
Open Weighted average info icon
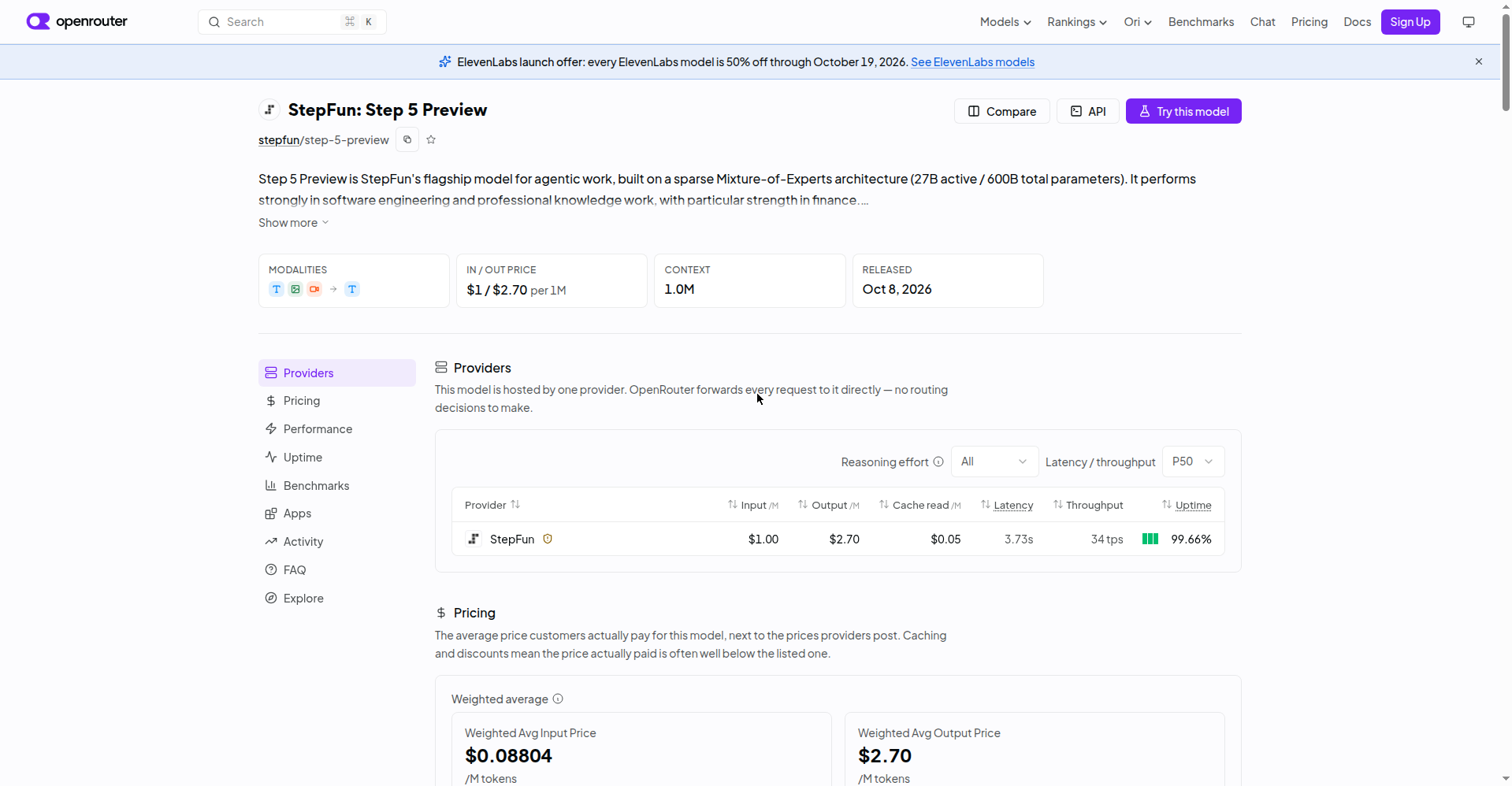point(558,699)
